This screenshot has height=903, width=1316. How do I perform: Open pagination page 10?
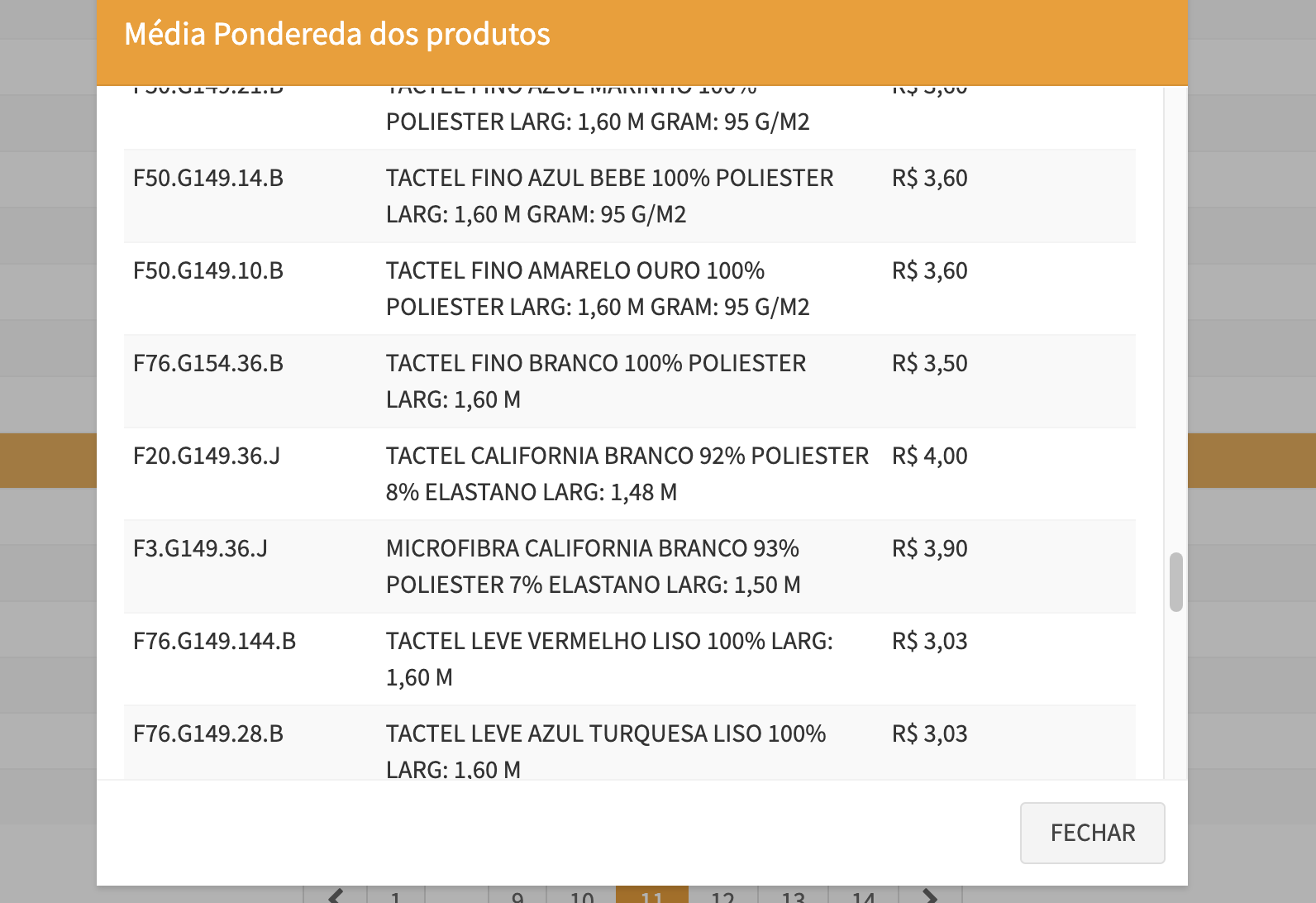click(582, 896)
